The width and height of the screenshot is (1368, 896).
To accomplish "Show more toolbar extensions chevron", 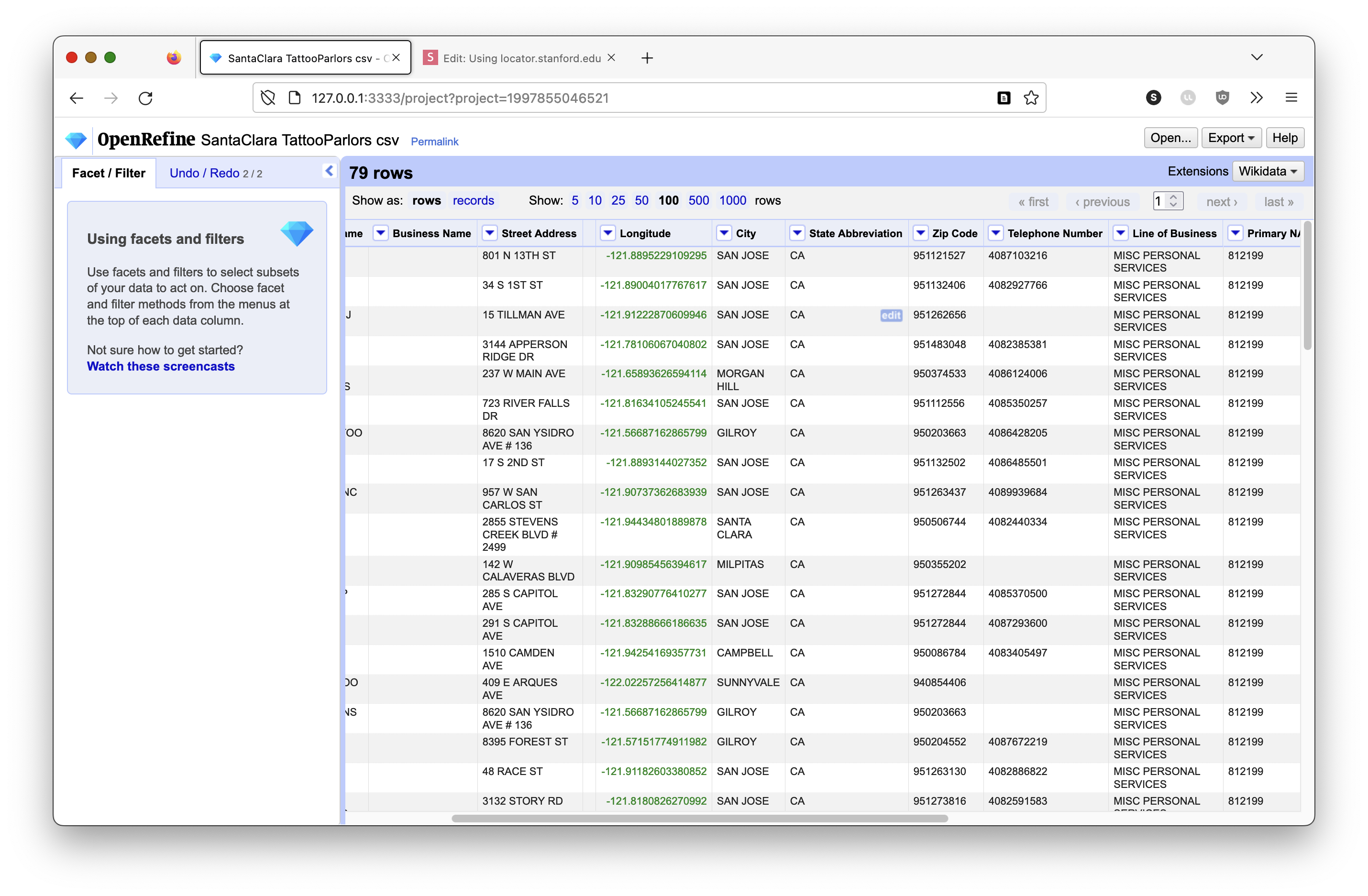I will (1257, 98).
